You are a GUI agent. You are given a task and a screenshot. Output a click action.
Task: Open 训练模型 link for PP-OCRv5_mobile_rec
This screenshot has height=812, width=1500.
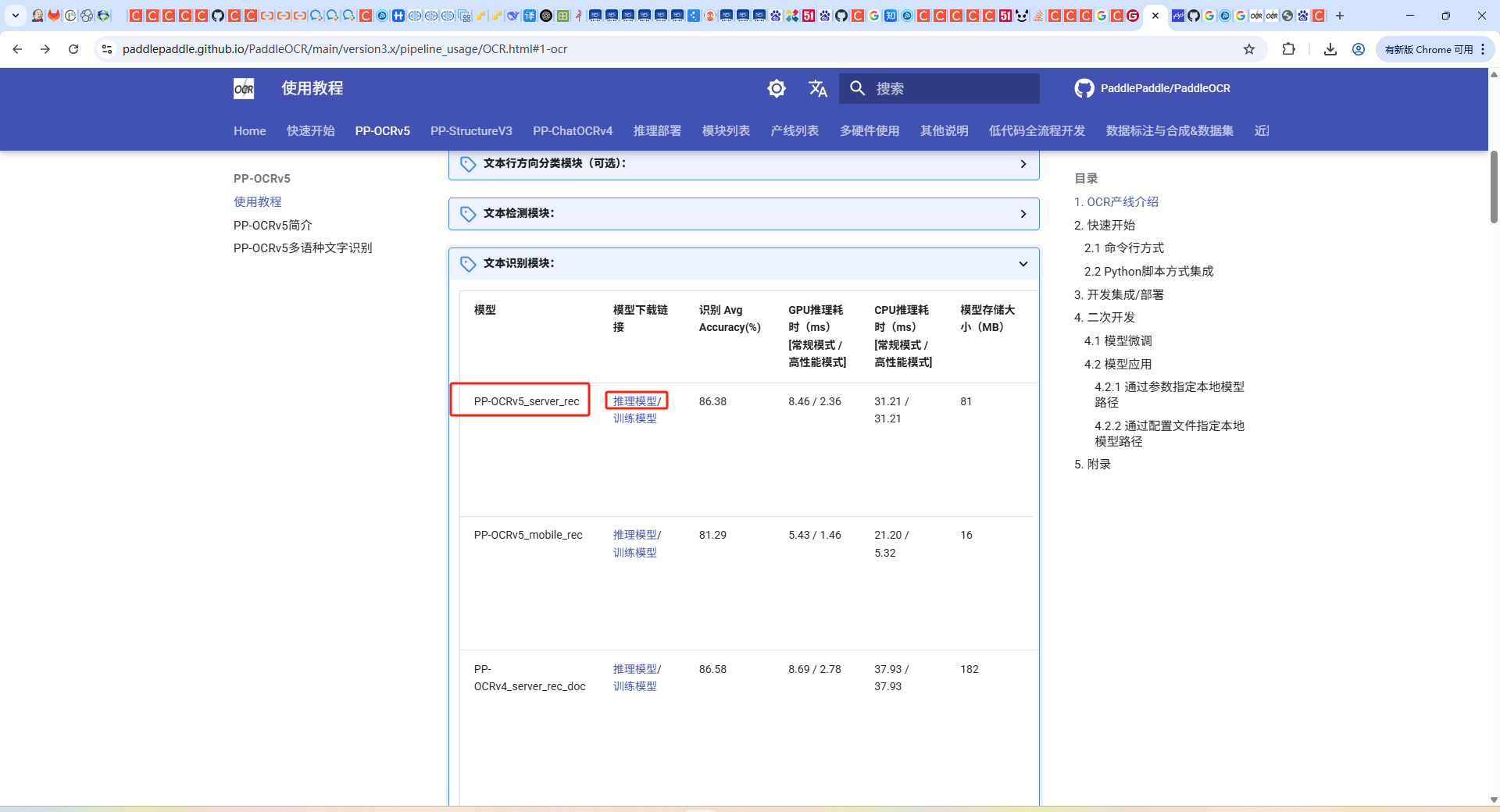[x=634, y=553]
